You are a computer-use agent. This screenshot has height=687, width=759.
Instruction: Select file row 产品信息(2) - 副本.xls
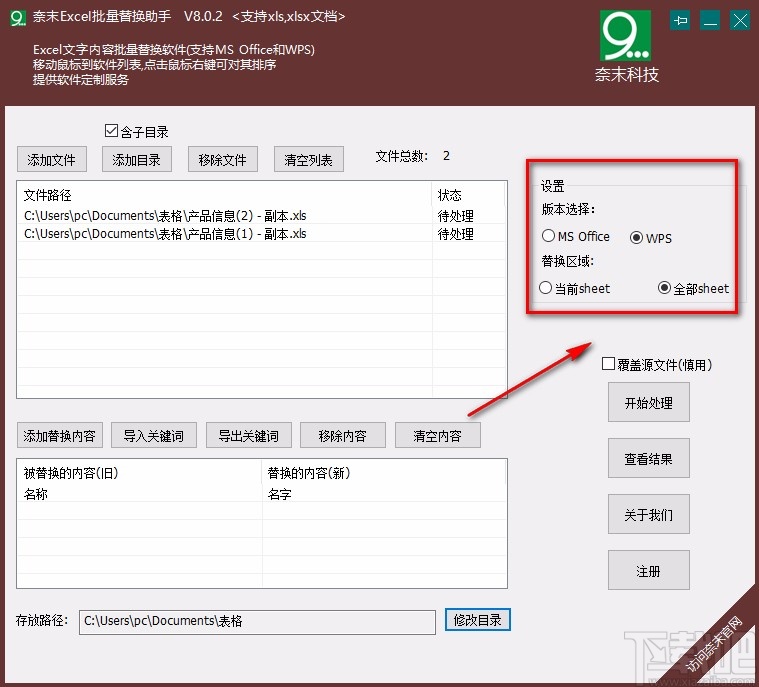[261, 215]
